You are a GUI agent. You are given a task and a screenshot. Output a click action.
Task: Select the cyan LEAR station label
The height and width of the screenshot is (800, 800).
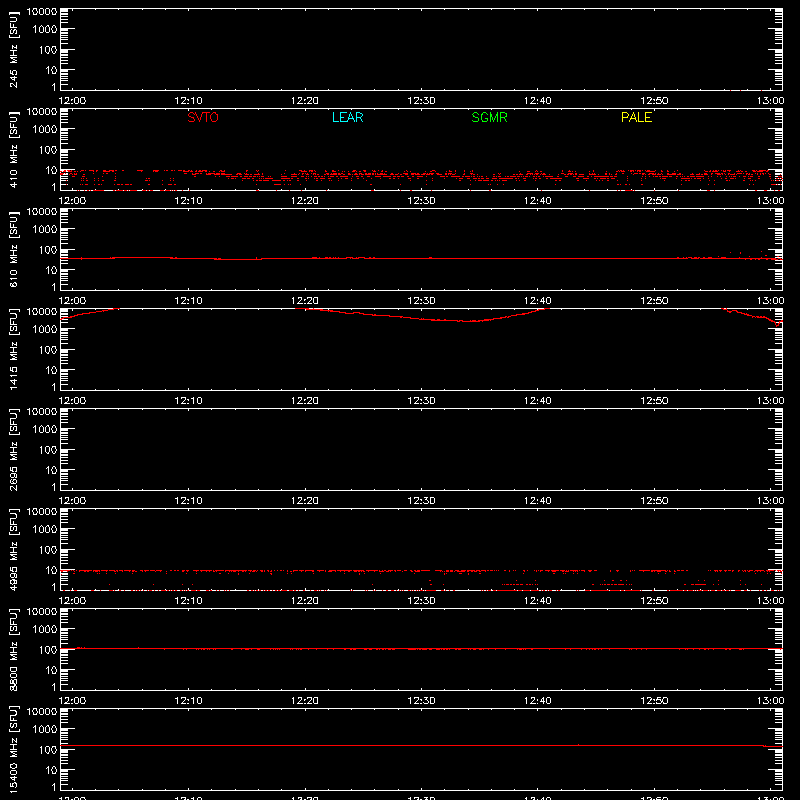click(347, 117)
